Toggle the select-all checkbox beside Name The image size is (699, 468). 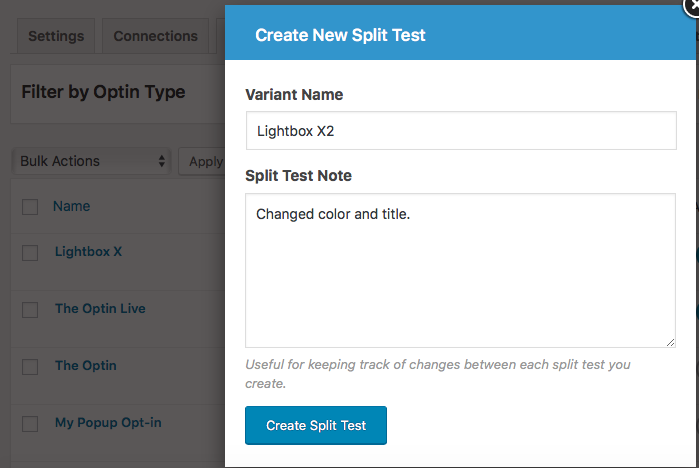click(x=30, y=207)
